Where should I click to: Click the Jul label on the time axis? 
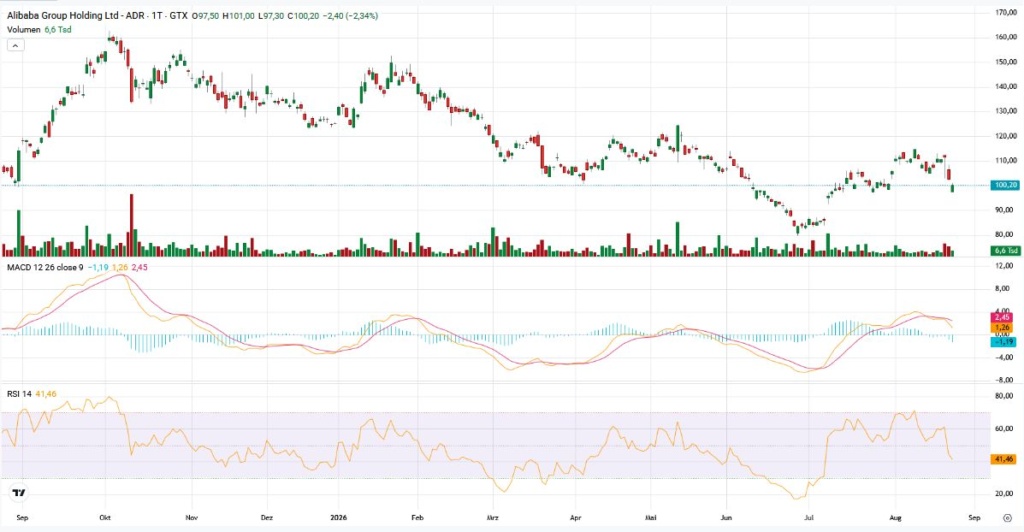[808, 518]
